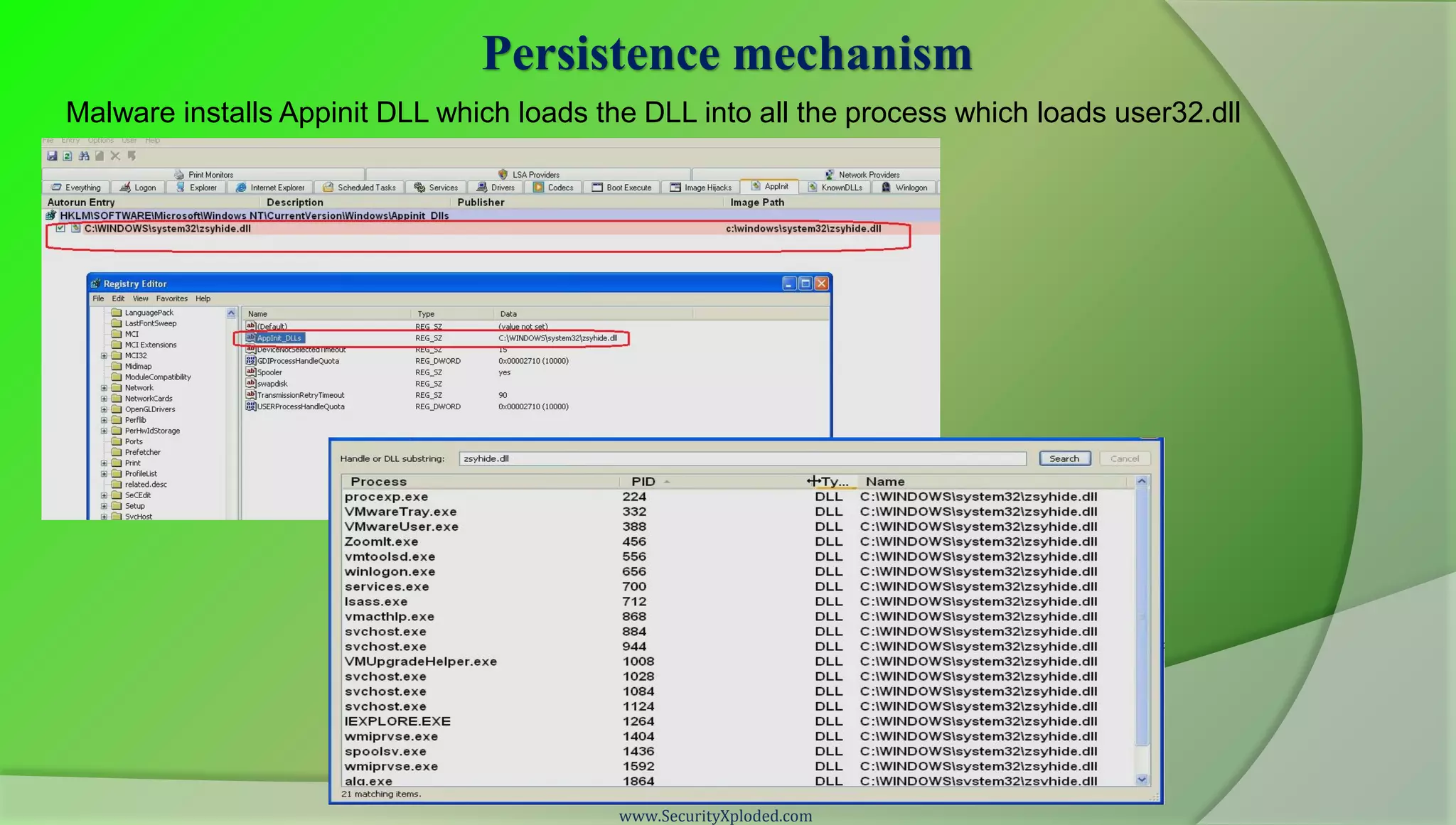
Task: Expand the Network registry key
Action: click(x=104, y=388)
